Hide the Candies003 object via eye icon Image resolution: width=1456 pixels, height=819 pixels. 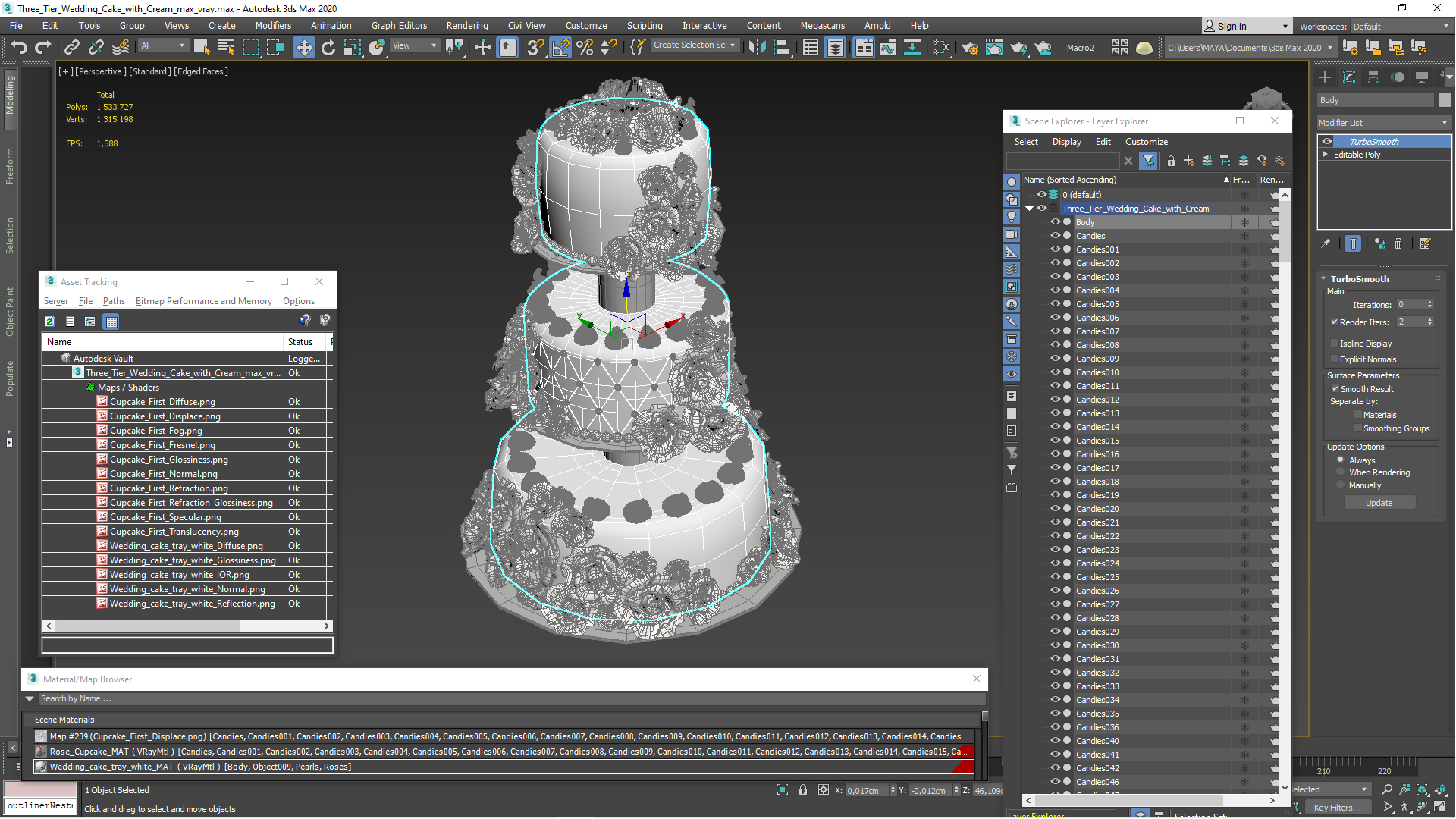[1055, 277]
